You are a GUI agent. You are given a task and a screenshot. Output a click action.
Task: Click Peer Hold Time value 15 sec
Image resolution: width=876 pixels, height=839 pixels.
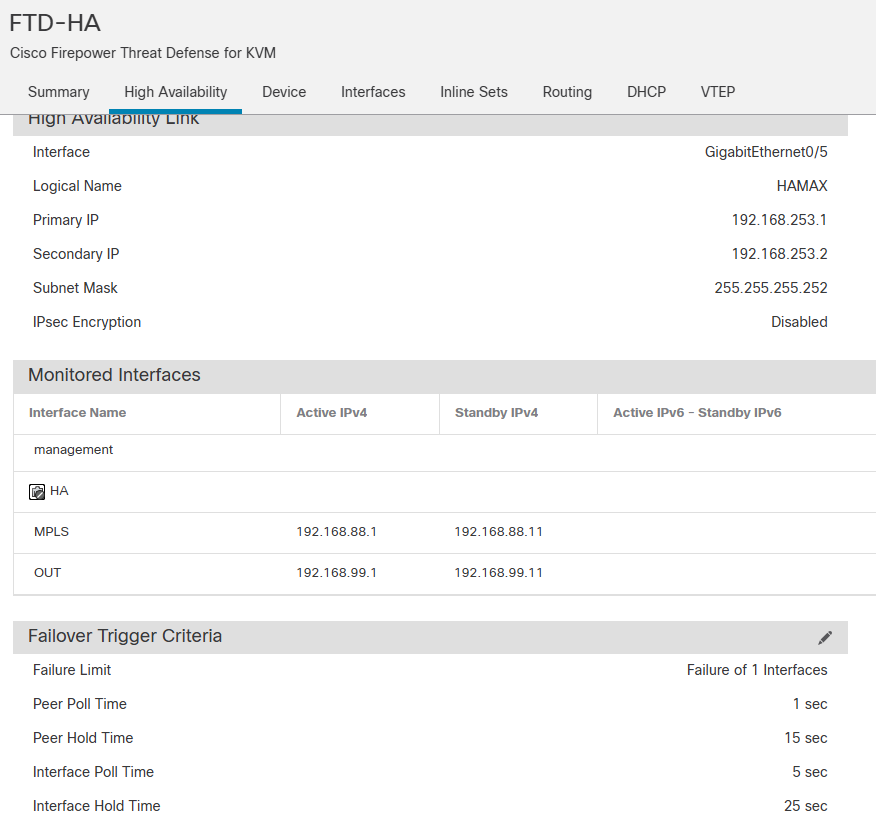click(x=806, y=738)
